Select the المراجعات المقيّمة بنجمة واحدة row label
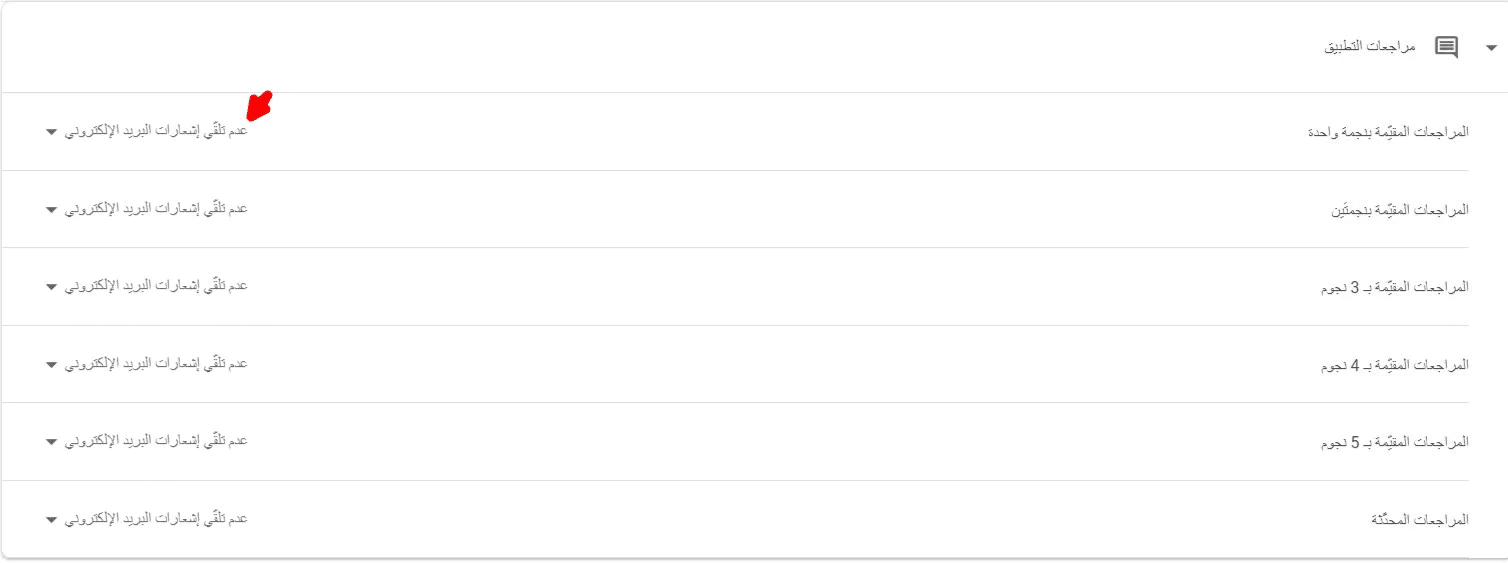 (1388, 132)
